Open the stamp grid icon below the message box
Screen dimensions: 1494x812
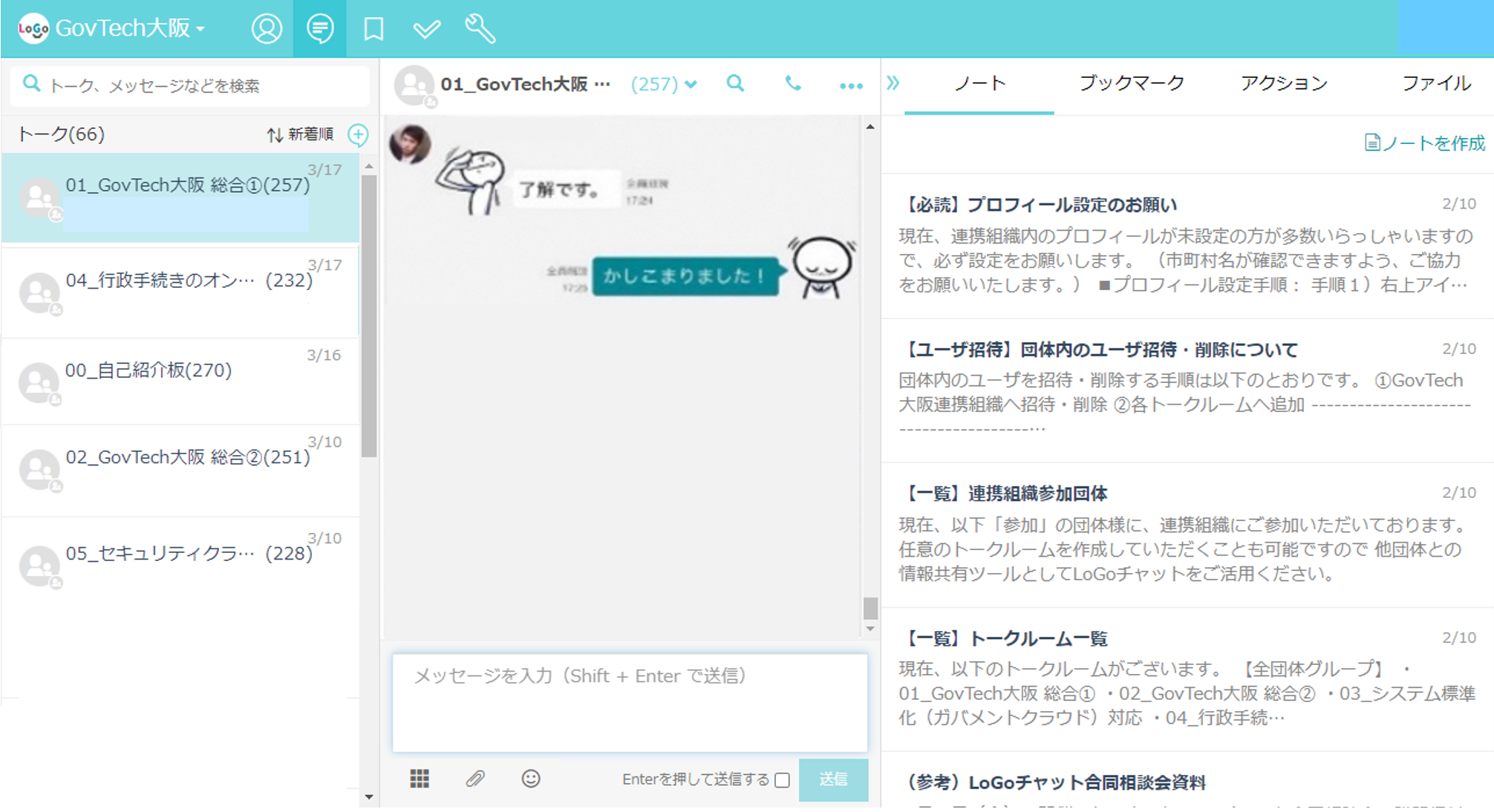tap(420, 779)
